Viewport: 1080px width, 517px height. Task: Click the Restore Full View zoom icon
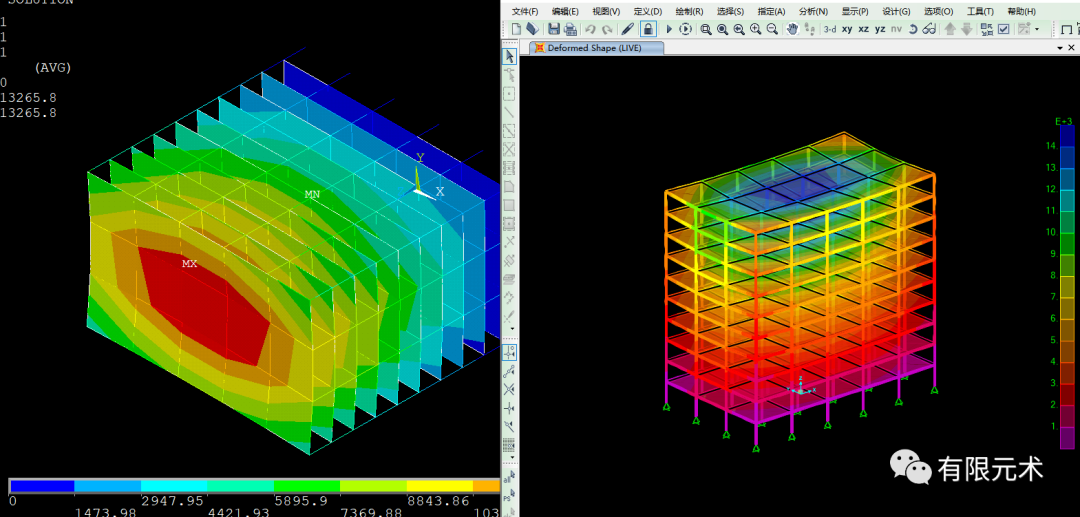click(723, 29)
